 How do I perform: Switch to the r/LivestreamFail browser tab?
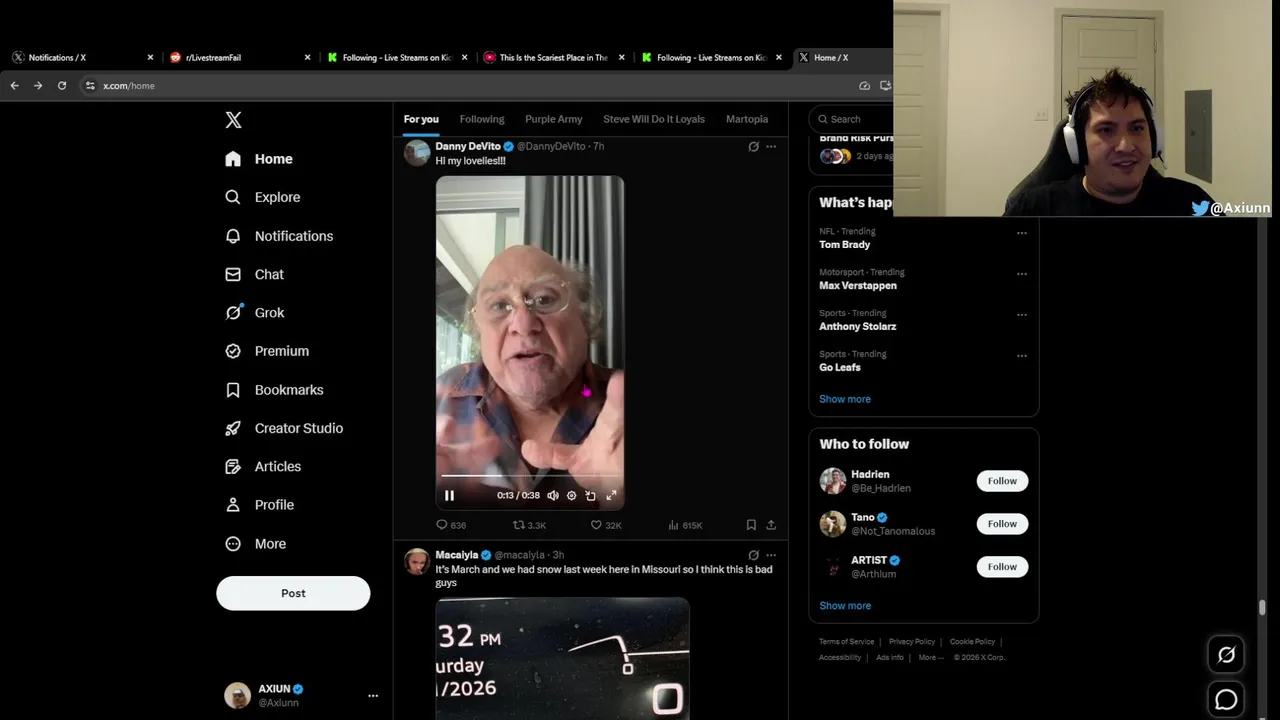pos(239,58)
